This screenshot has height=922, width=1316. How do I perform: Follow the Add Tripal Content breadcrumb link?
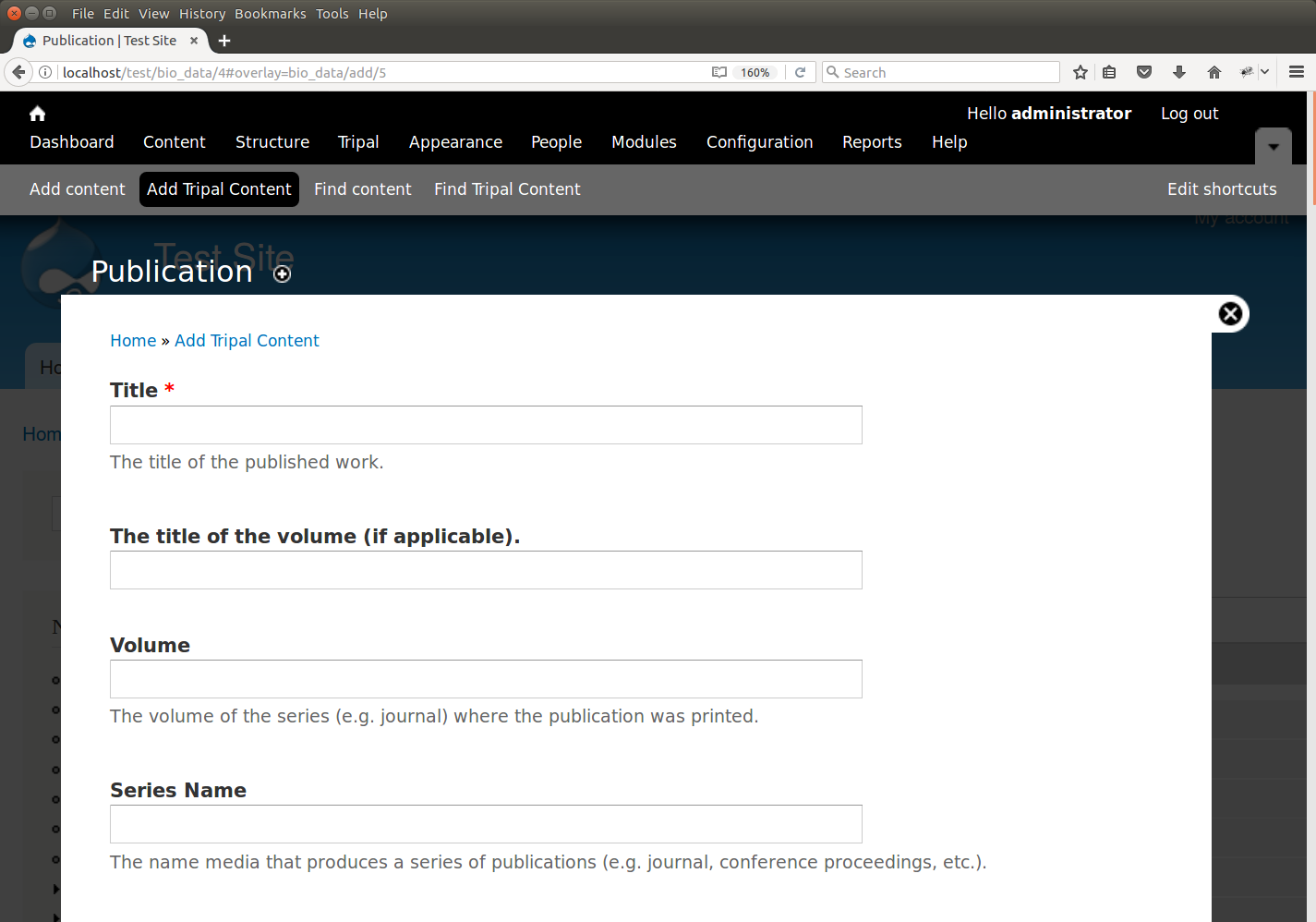coord(247,341)
